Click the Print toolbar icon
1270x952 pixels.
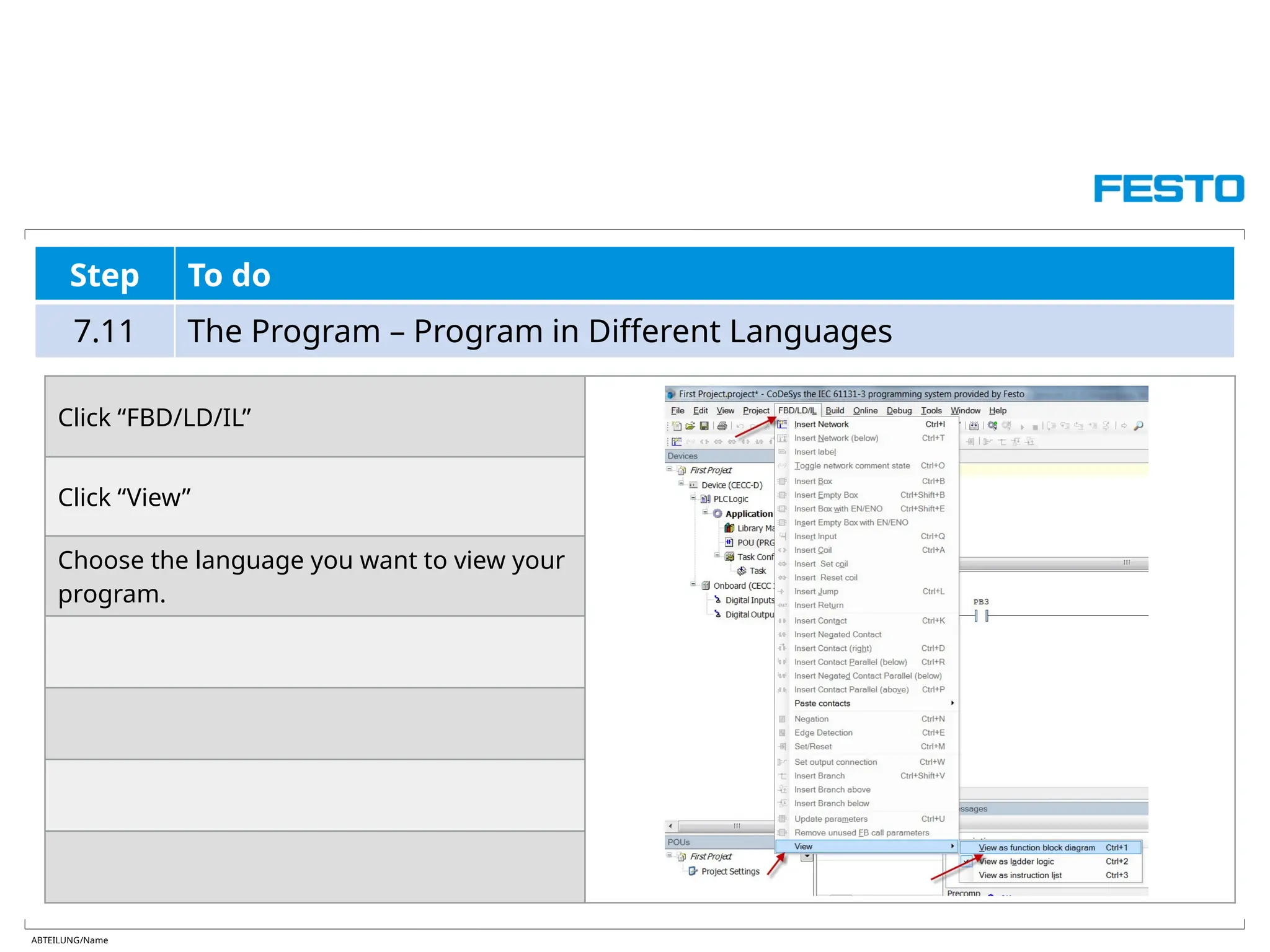pos(722,426)
